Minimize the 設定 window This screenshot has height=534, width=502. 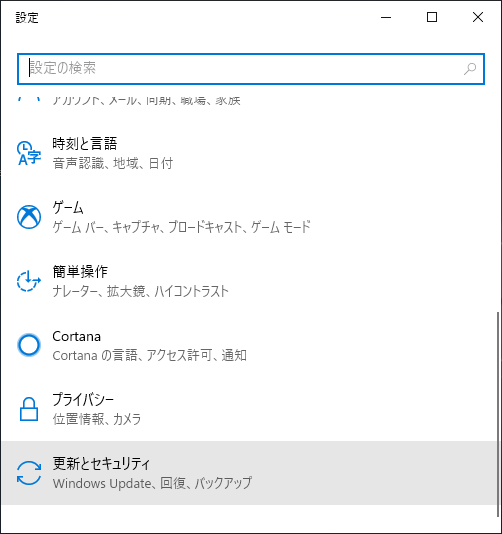pyautogui.click(x=386, y=17)
